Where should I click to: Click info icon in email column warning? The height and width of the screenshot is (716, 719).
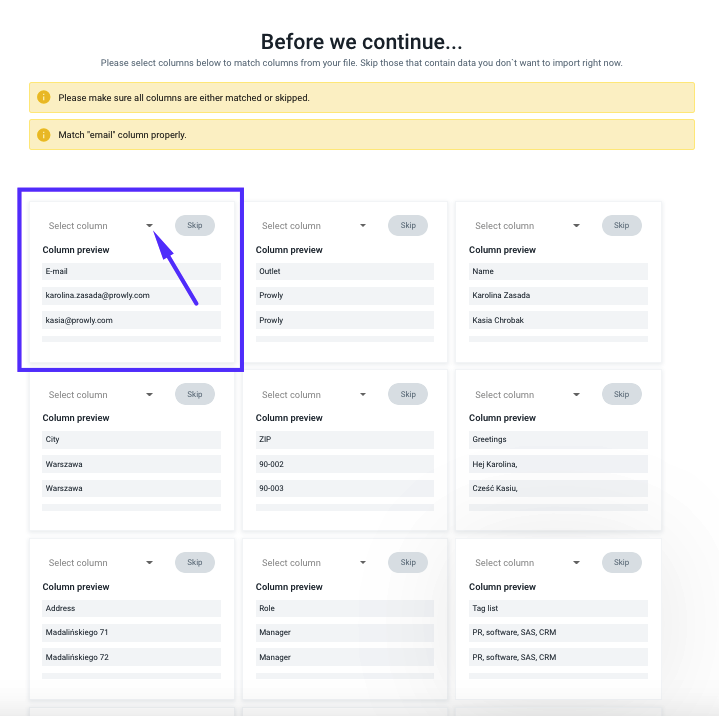point(44,135)
